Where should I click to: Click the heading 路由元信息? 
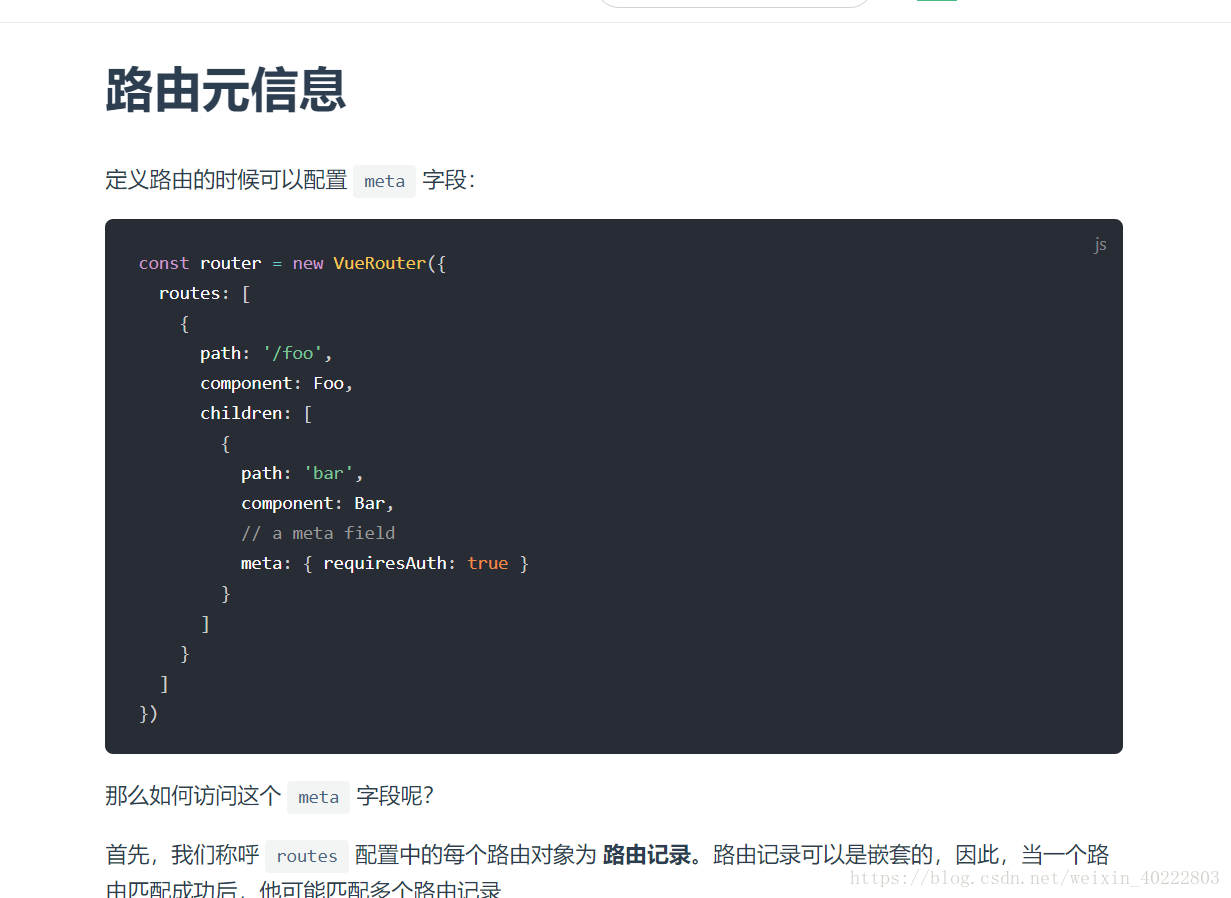point(225,89)
